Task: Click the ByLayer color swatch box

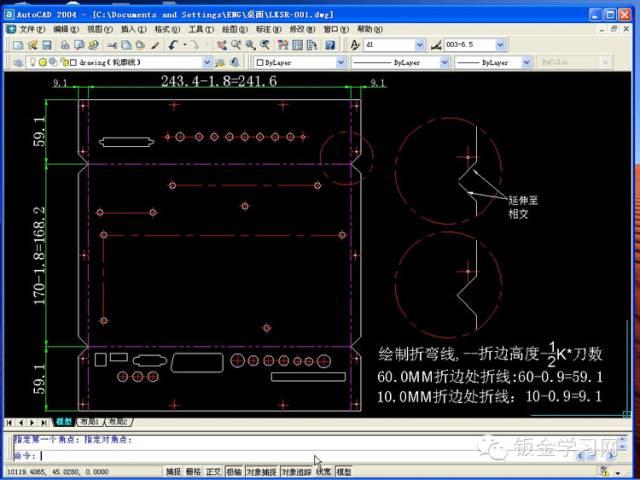Action: point(260,62)
